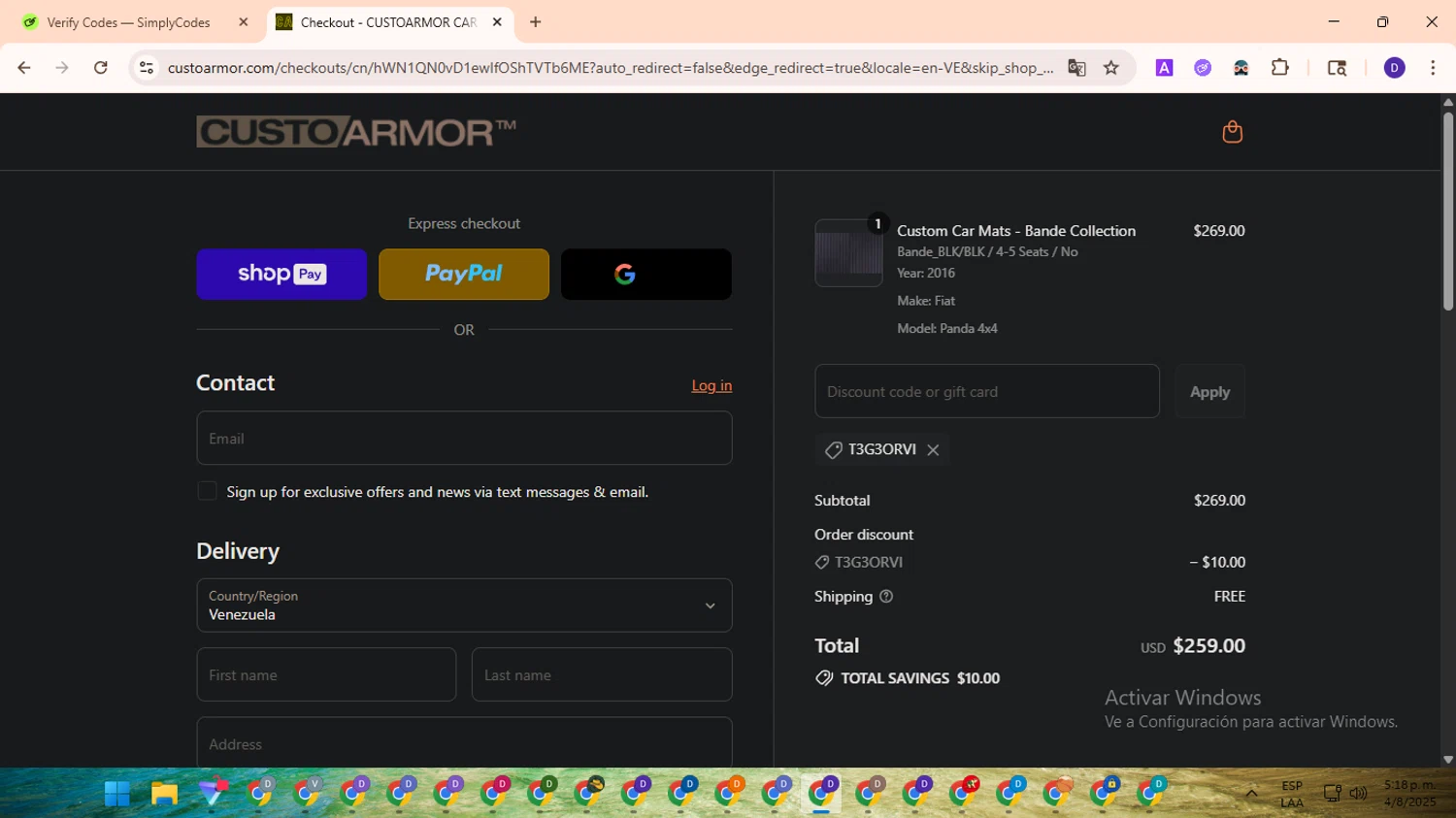Remove the T3G3ORVI discount code tag
This screenshot has width=1456, height=818.
933,450
